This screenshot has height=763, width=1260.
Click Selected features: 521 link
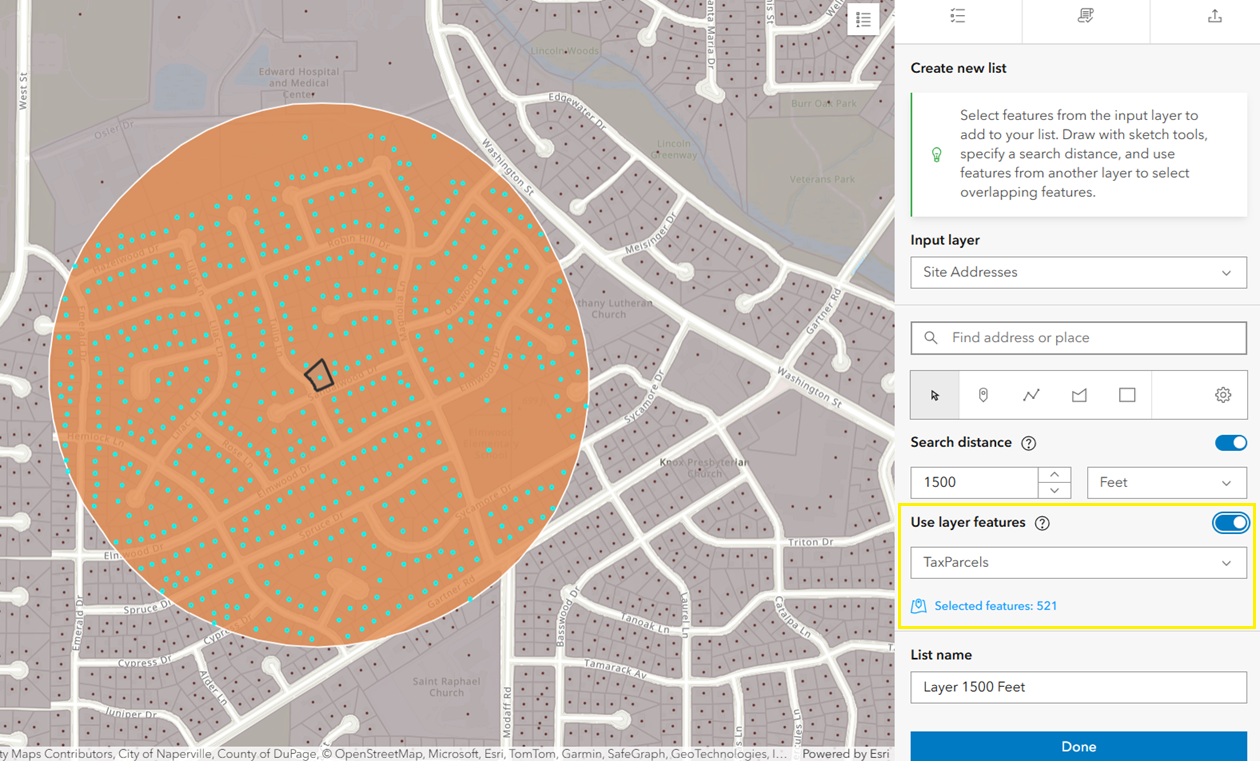tap(995, 606)
